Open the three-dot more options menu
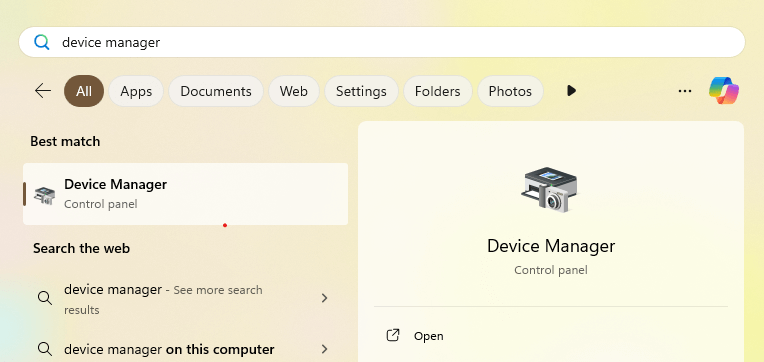The image size is (764, 362). click(x=685, y=91)
